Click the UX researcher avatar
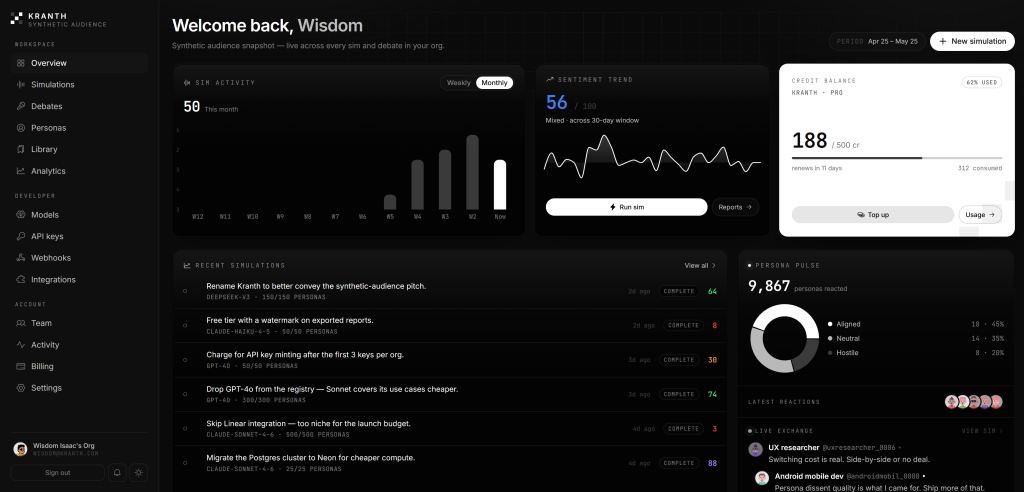This screenshot has width=1024, height=492. point(756,449)
